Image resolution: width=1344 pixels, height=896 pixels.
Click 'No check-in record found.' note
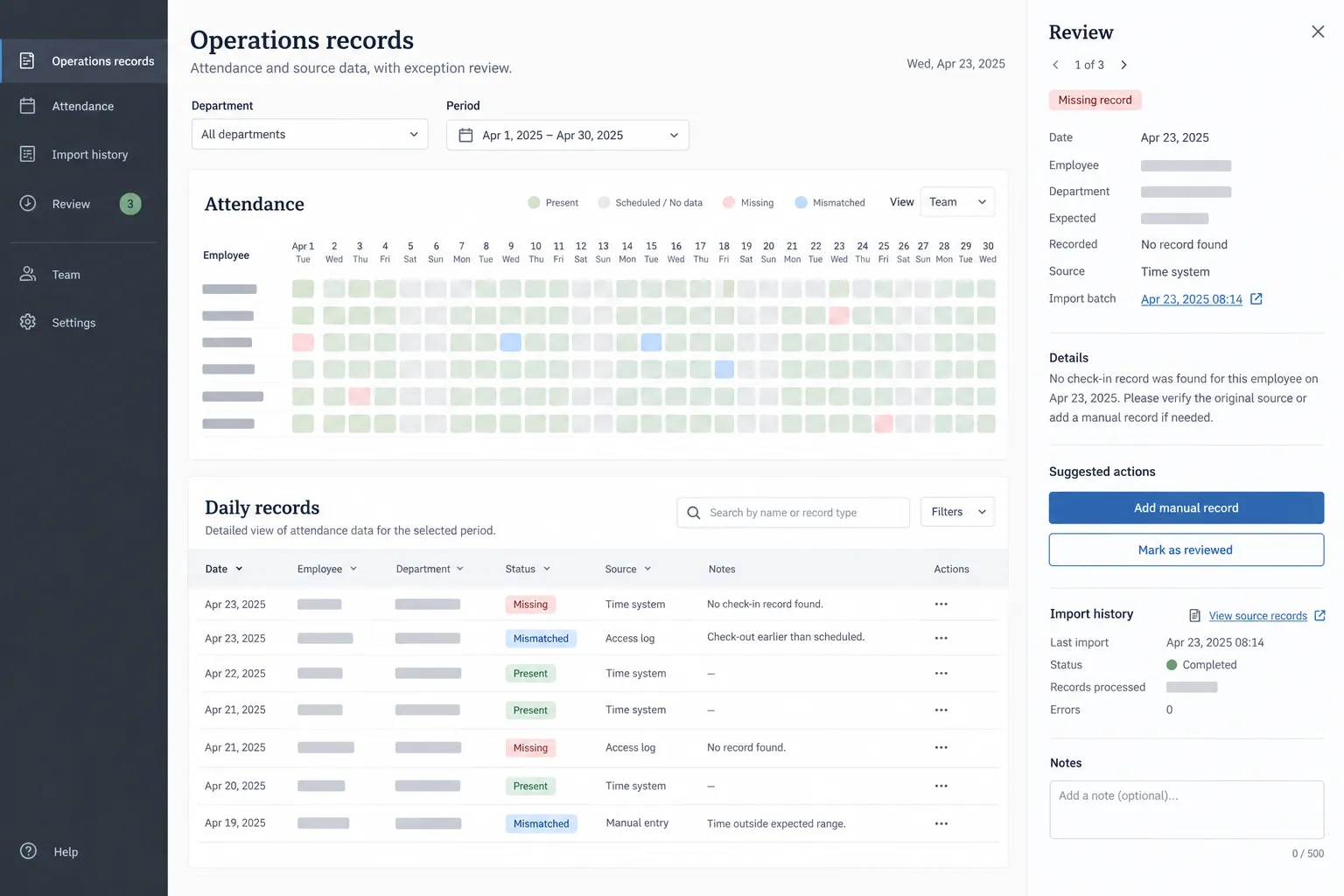(765, 604)
